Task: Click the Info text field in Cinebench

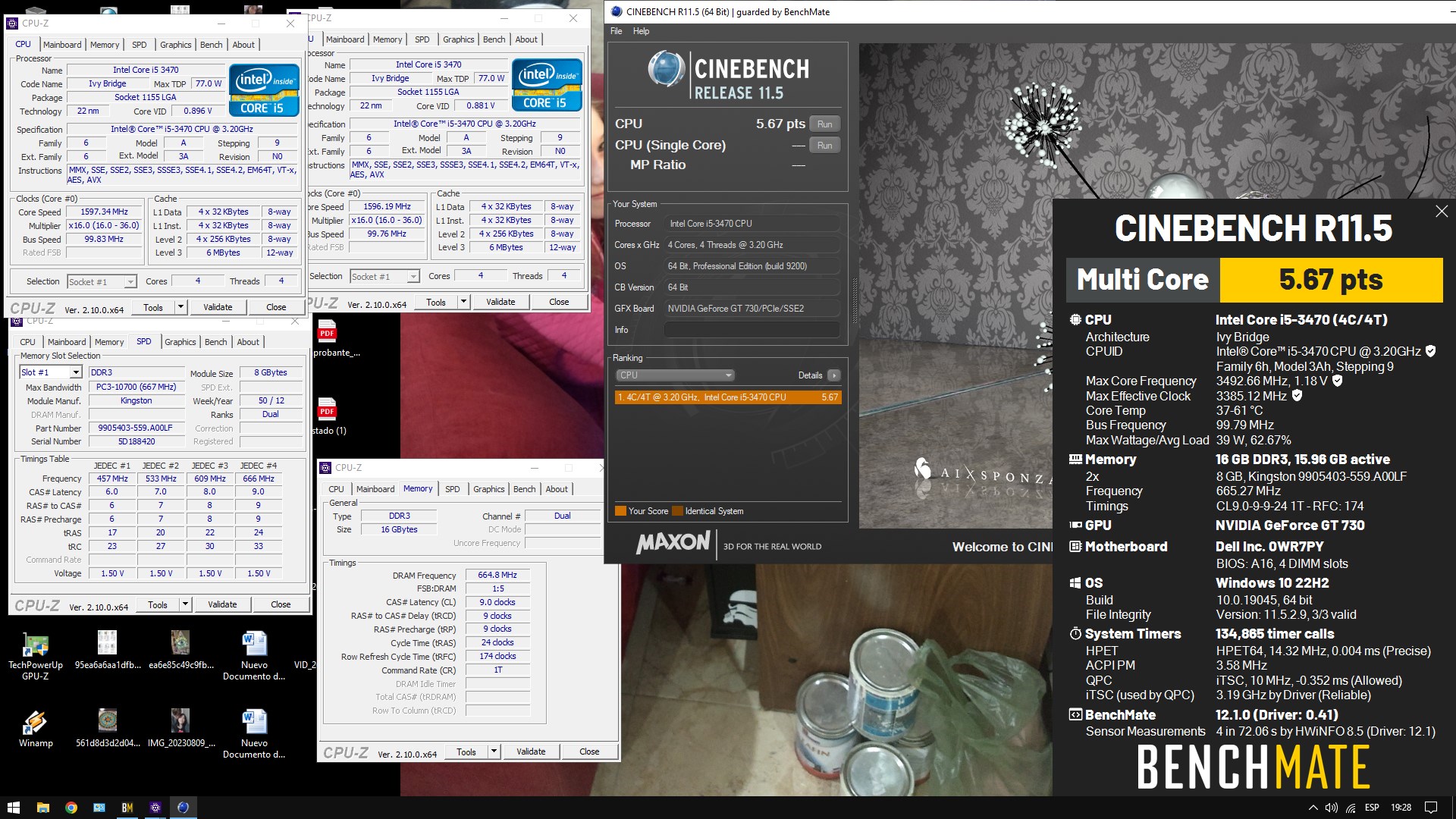Action: [x=752, y=330]
